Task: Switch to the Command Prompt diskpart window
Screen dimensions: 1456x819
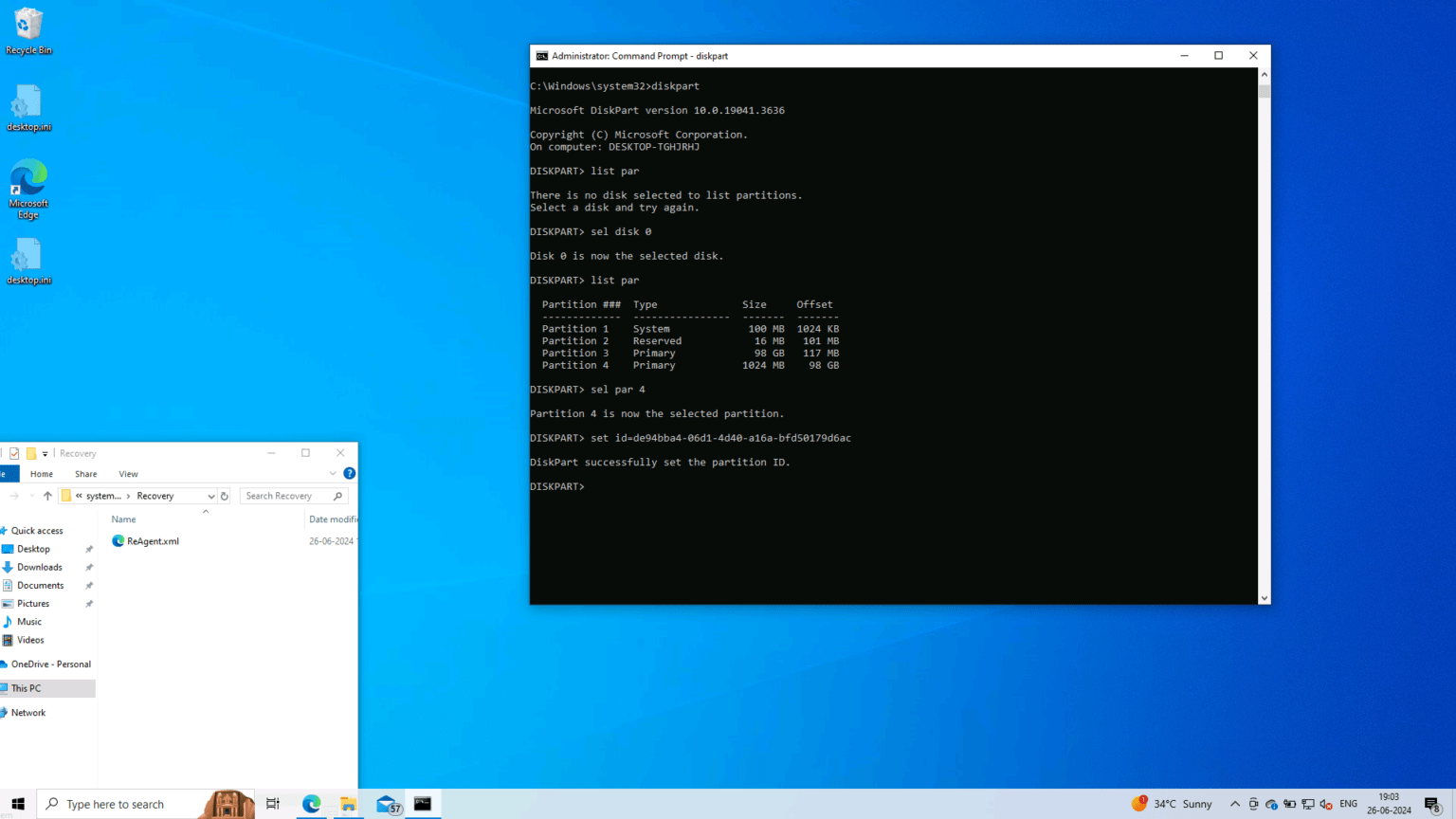Action: click(422, 804)
